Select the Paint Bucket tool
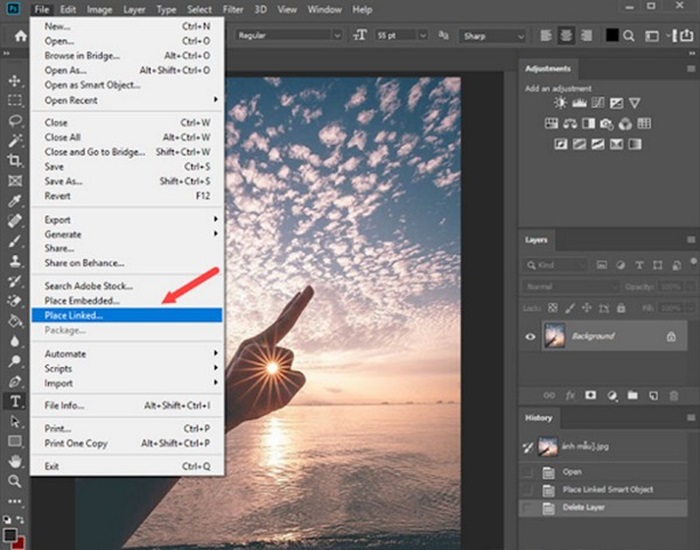 [15, 321]
